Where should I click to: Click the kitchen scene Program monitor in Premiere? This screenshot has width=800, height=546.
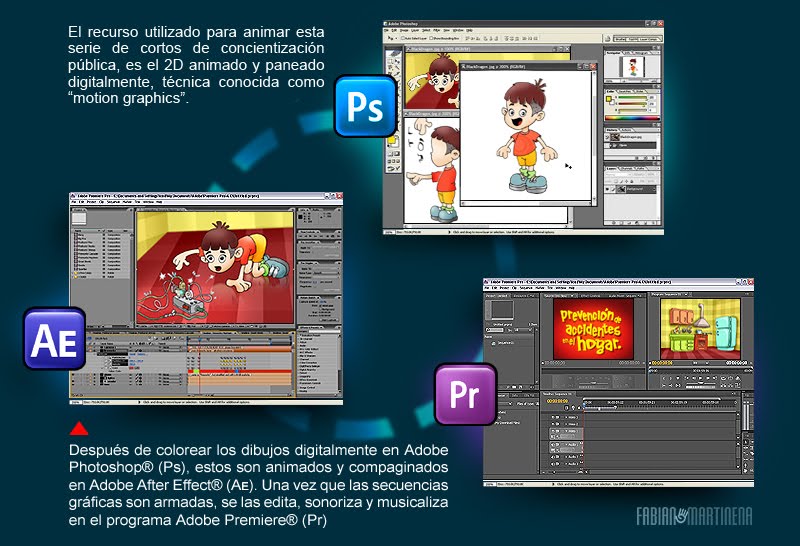701,329
